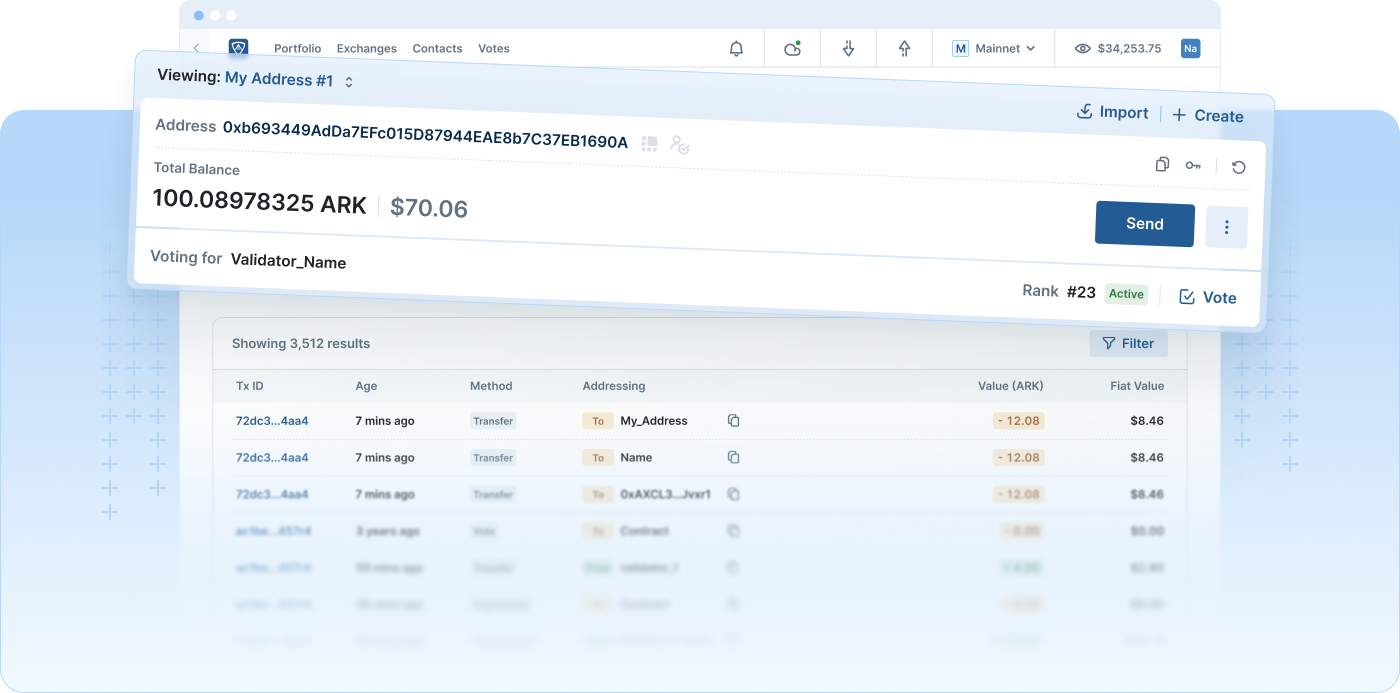Toggle the server status cloud icon
The height and width of the screenshot is (693, 1400).
coord(792,48)
